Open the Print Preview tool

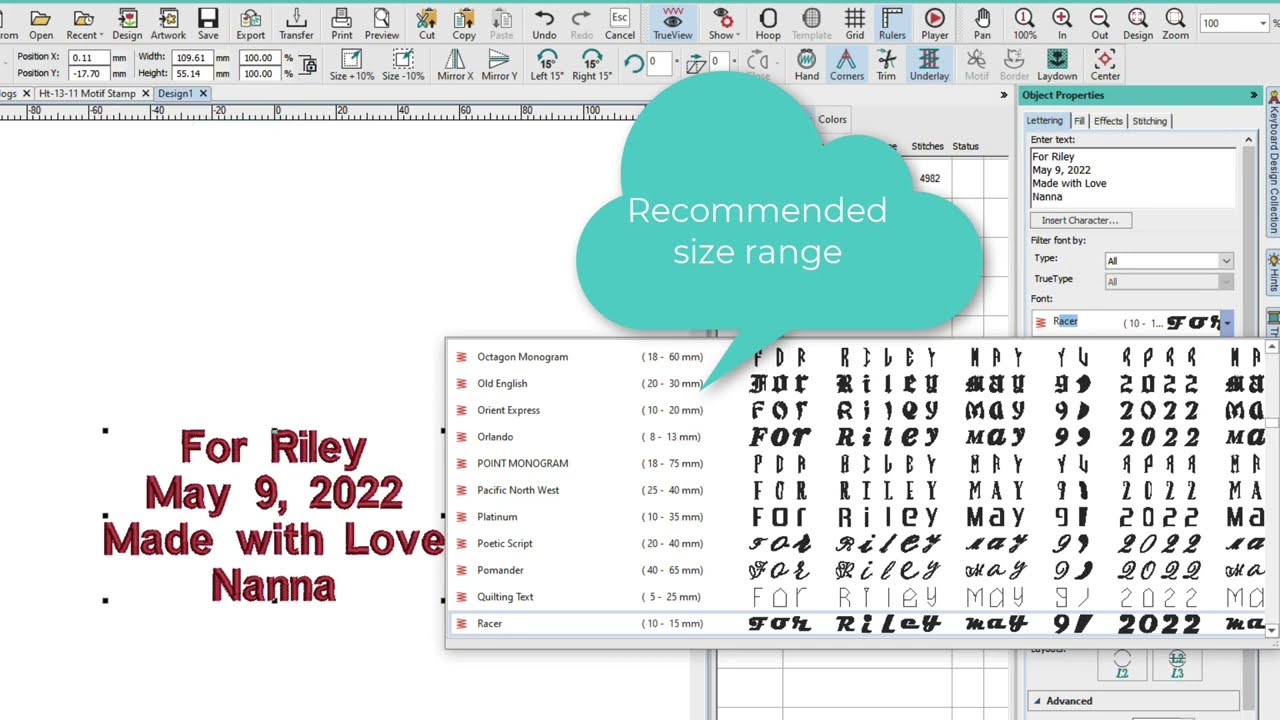pyautogui.click(x=381, y=23)
